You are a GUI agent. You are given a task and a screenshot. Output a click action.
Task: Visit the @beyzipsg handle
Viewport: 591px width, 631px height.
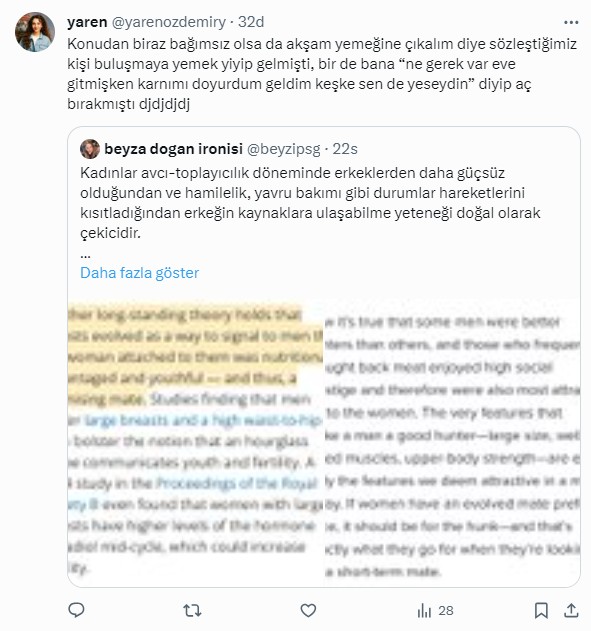pyautogui.click(x=284, y=149)
